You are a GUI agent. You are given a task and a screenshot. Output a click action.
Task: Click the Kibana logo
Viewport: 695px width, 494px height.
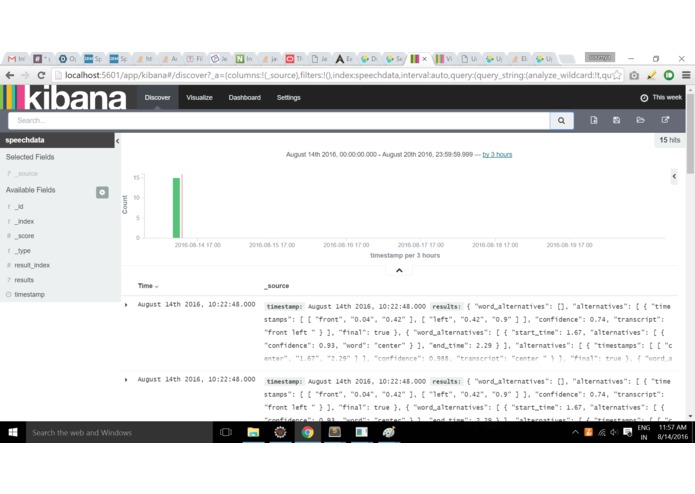64,97
